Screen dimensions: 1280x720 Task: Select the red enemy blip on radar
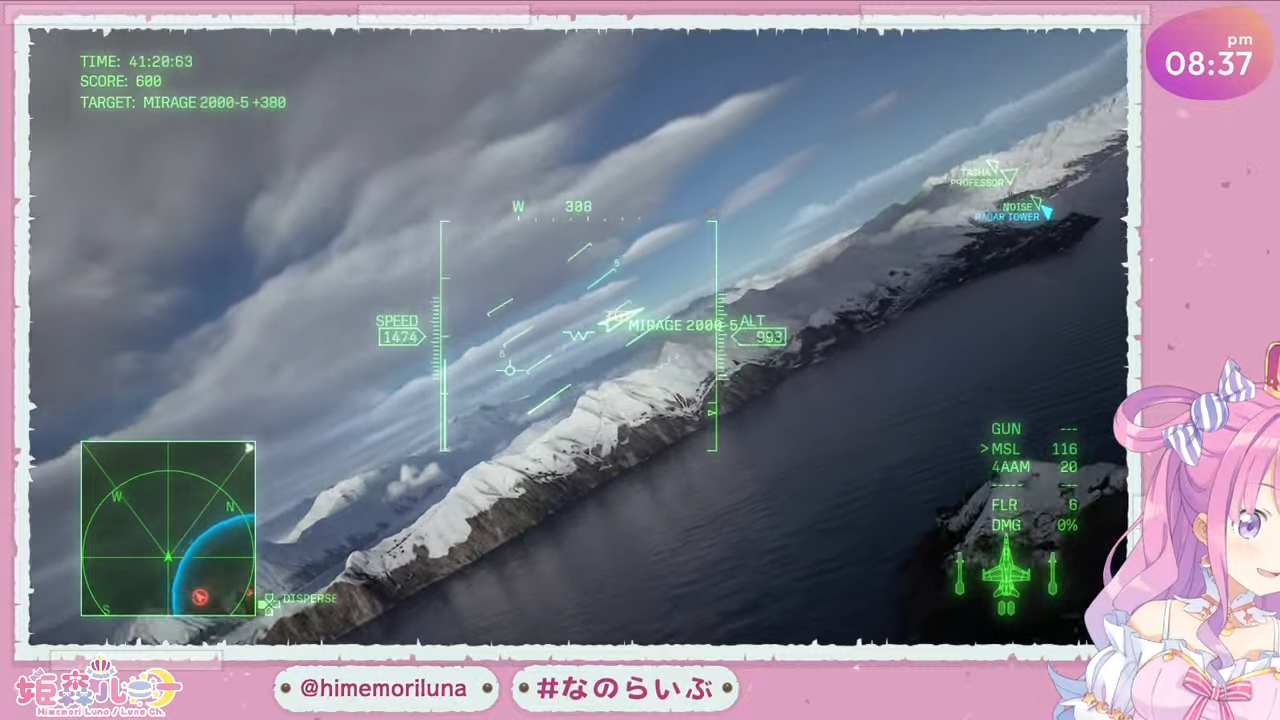(200, 596)
